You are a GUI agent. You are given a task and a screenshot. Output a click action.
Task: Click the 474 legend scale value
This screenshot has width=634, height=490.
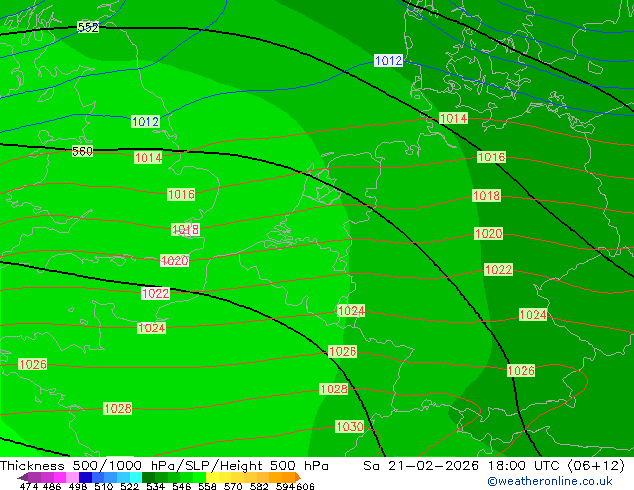[x=29, y=486]
